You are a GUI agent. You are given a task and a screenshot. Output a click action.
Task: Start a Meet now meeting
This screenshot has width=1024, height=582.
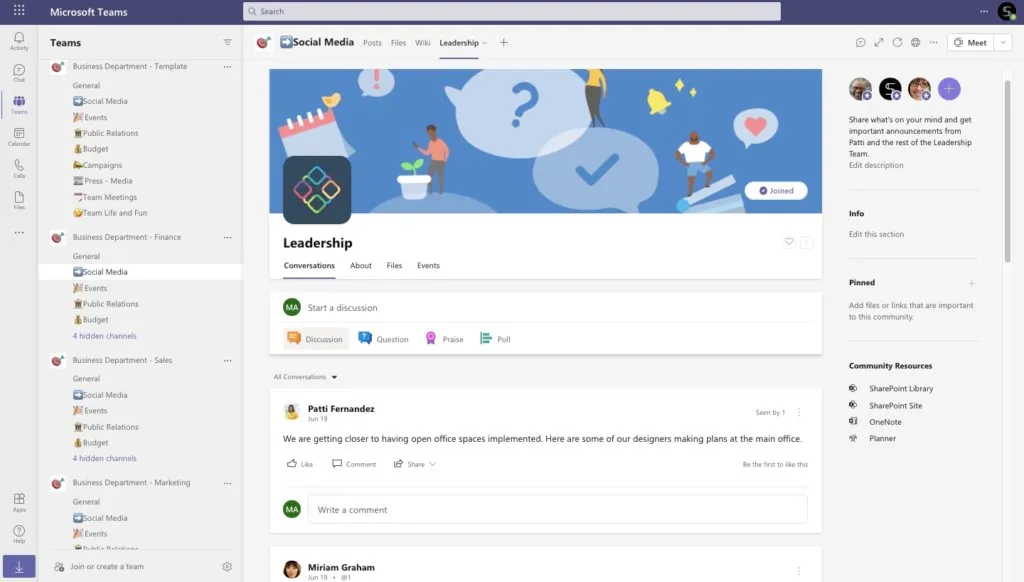[x=970, y=42]
